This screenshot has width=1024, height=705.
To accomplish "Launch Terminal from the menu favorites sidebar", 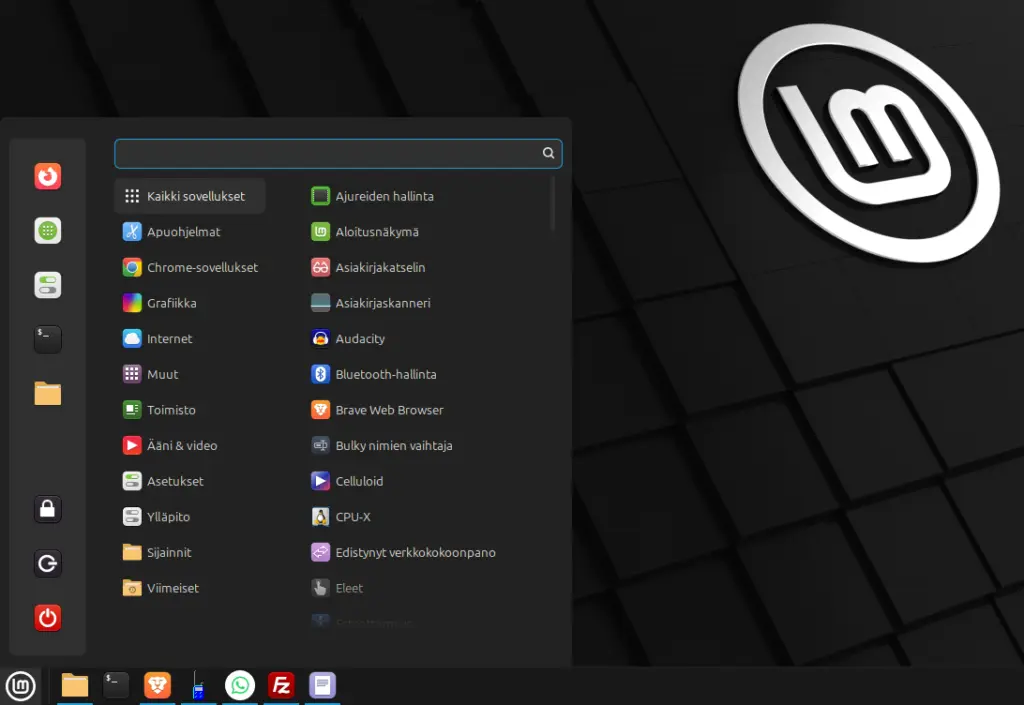I will coord(48,339).
